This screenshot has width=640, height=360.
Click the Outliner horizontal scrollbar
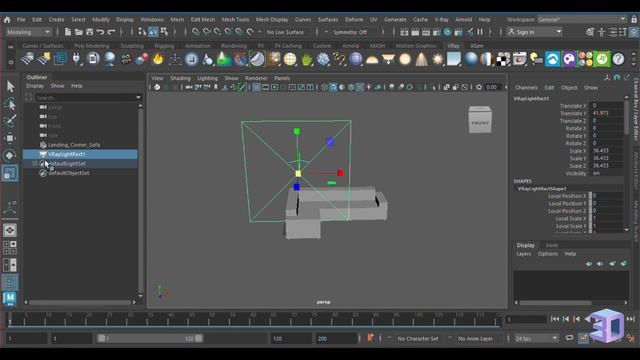tap(80, 302)
